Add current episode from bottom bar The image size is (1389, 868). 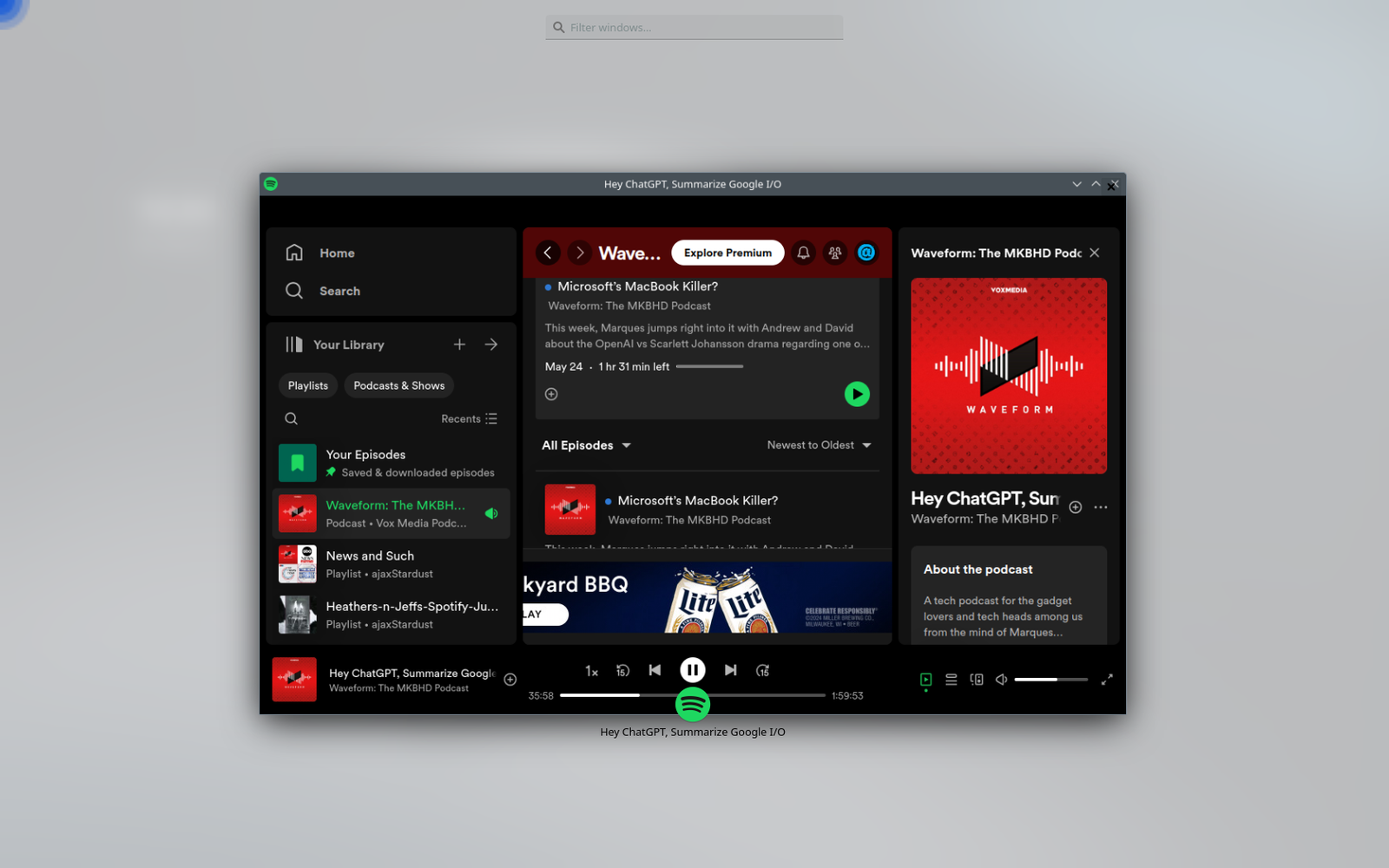tap(510, 680)
